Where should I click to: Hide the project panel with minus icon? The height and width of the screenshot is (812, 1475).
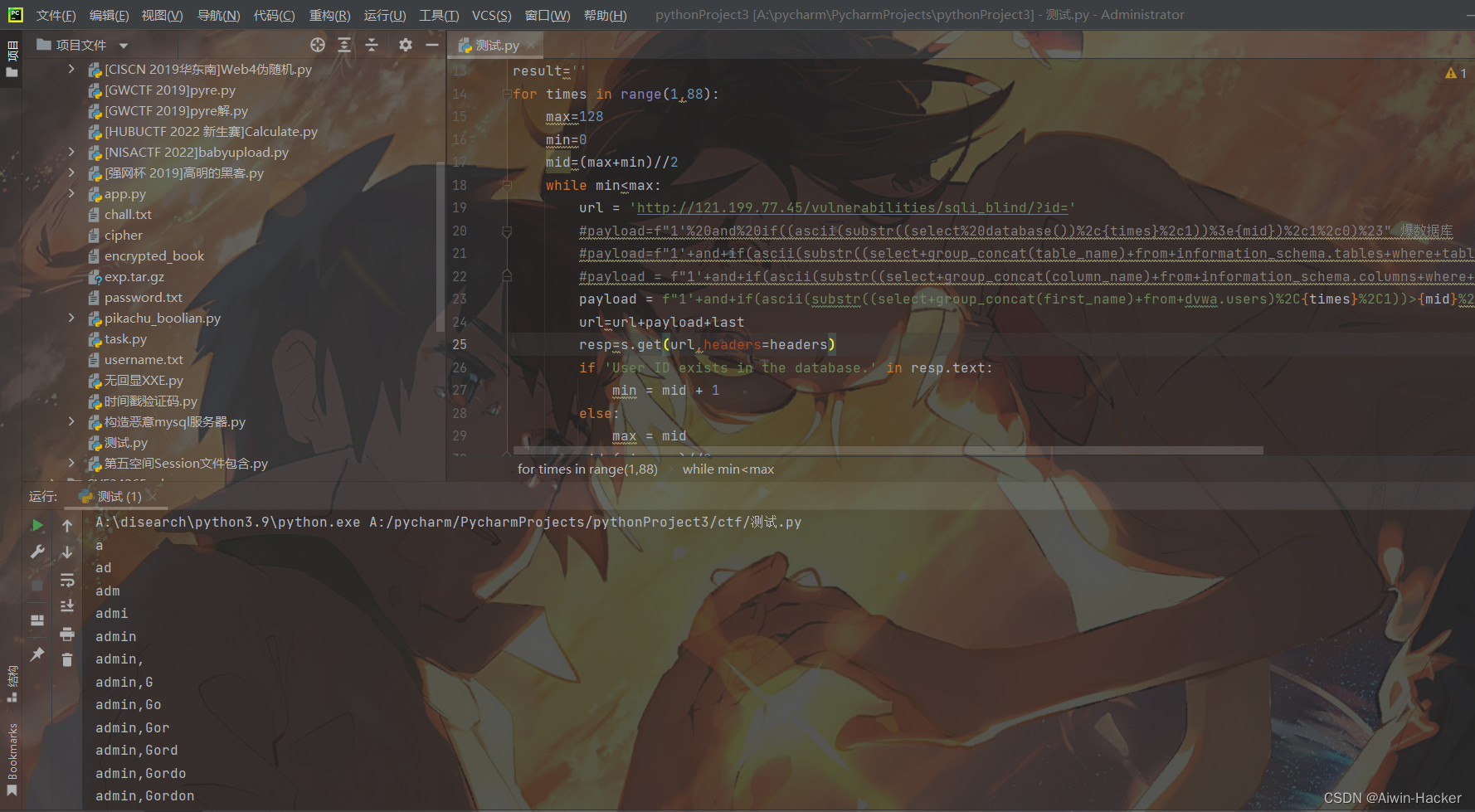432,45
